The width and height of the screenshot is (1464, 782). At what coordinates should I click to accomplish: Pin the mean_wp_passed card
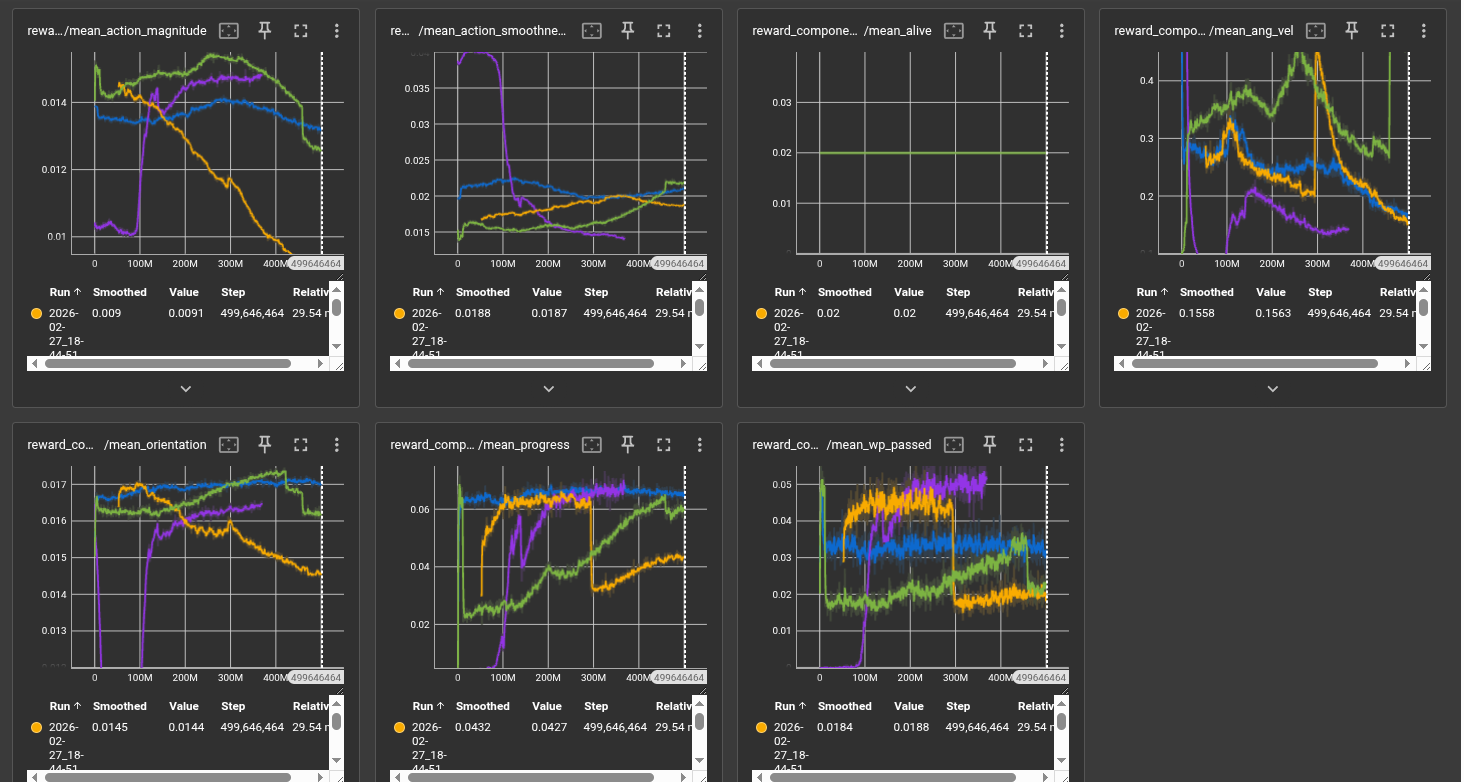click(990, 444)
